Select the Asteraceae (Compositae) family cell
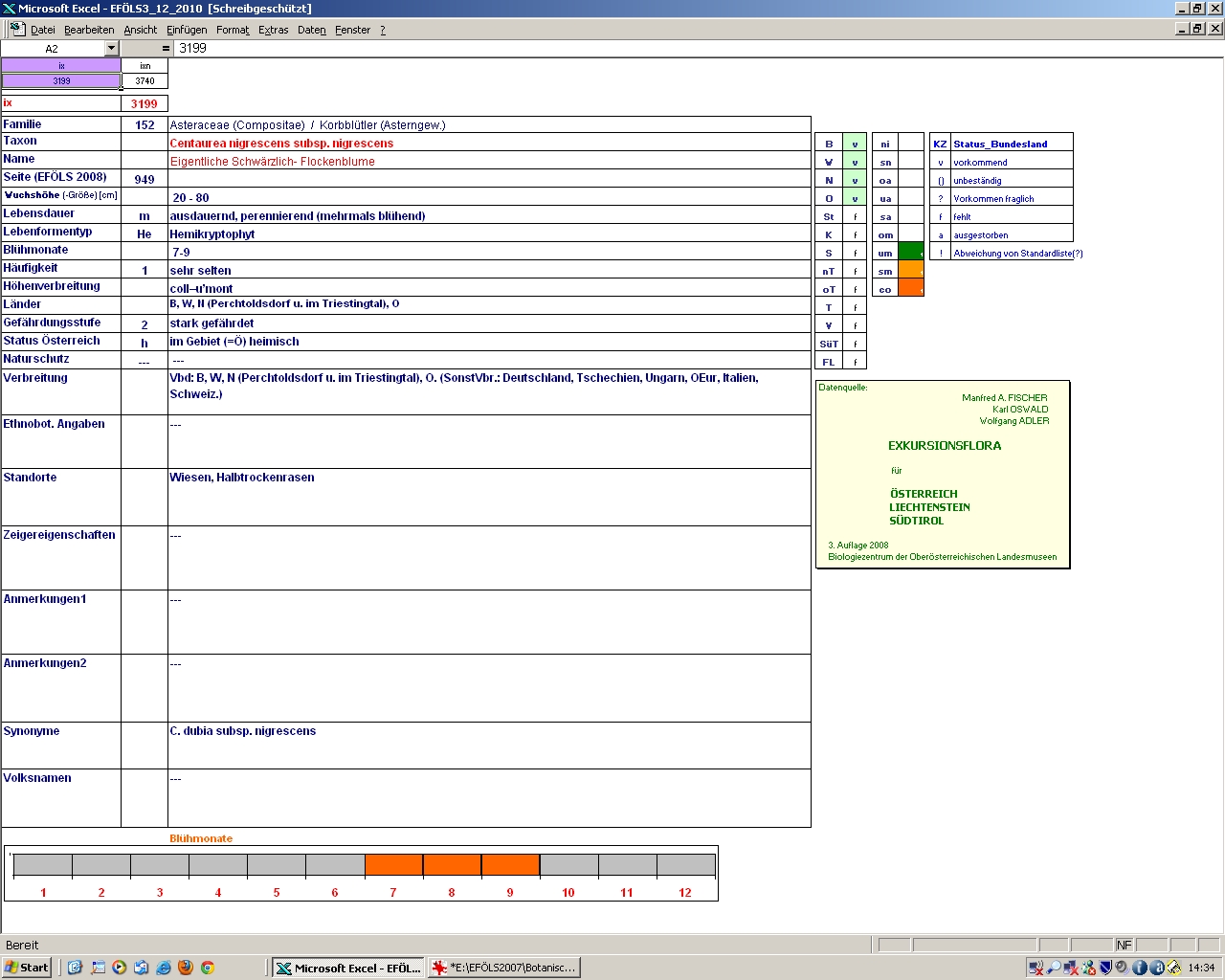Viewport: 1225px width, 980px height. (x=489, y=124)
